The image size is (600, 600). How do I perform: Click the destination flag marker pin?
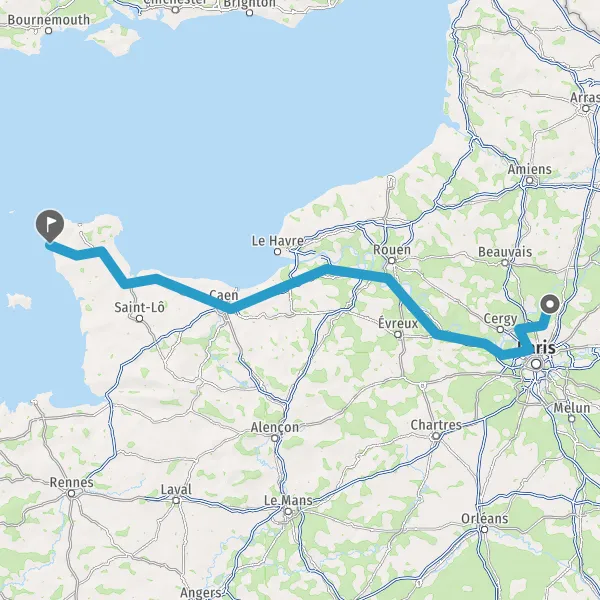coord(50,225)
